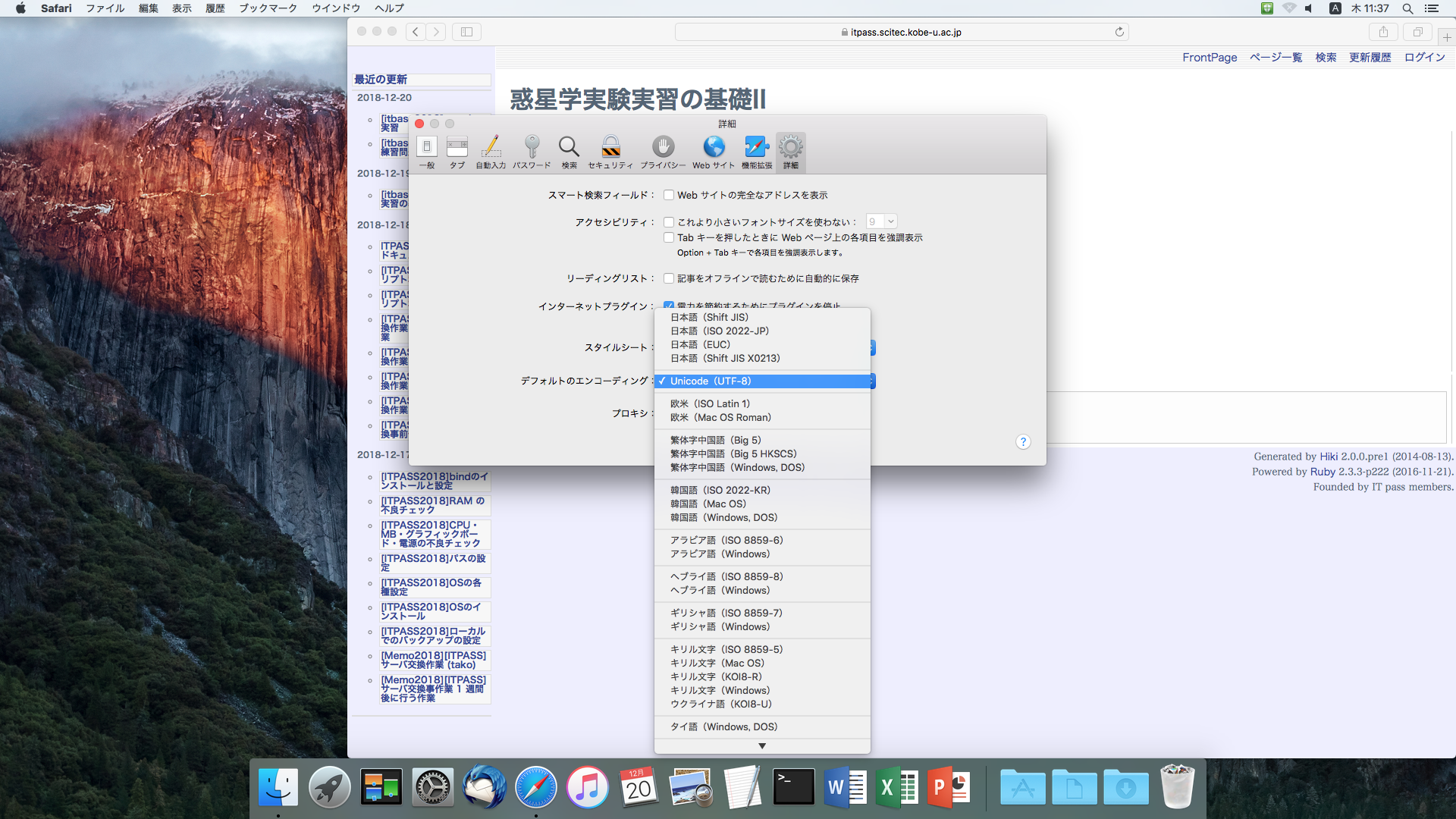1456x819 pixels.
Task: Click the ログイン link
Action: [x=1424, y=58]
